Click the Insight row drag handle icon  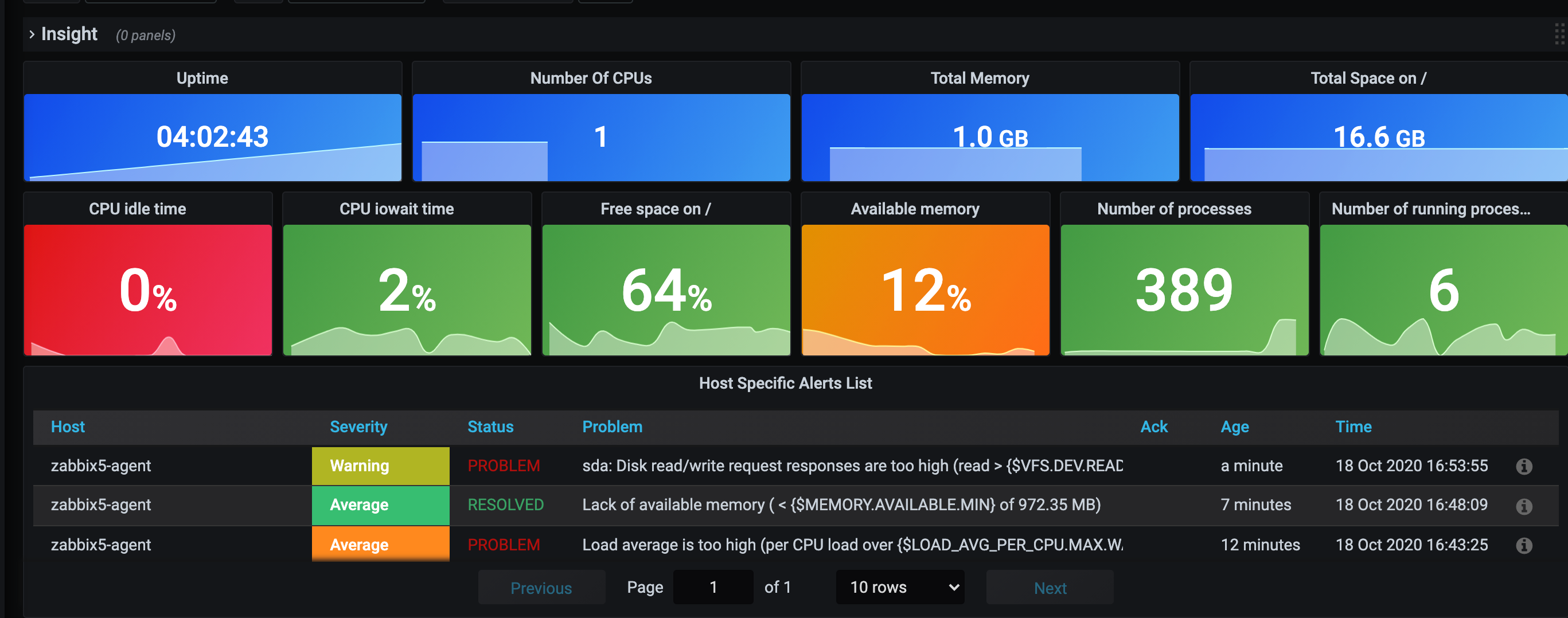(1559, 34)
